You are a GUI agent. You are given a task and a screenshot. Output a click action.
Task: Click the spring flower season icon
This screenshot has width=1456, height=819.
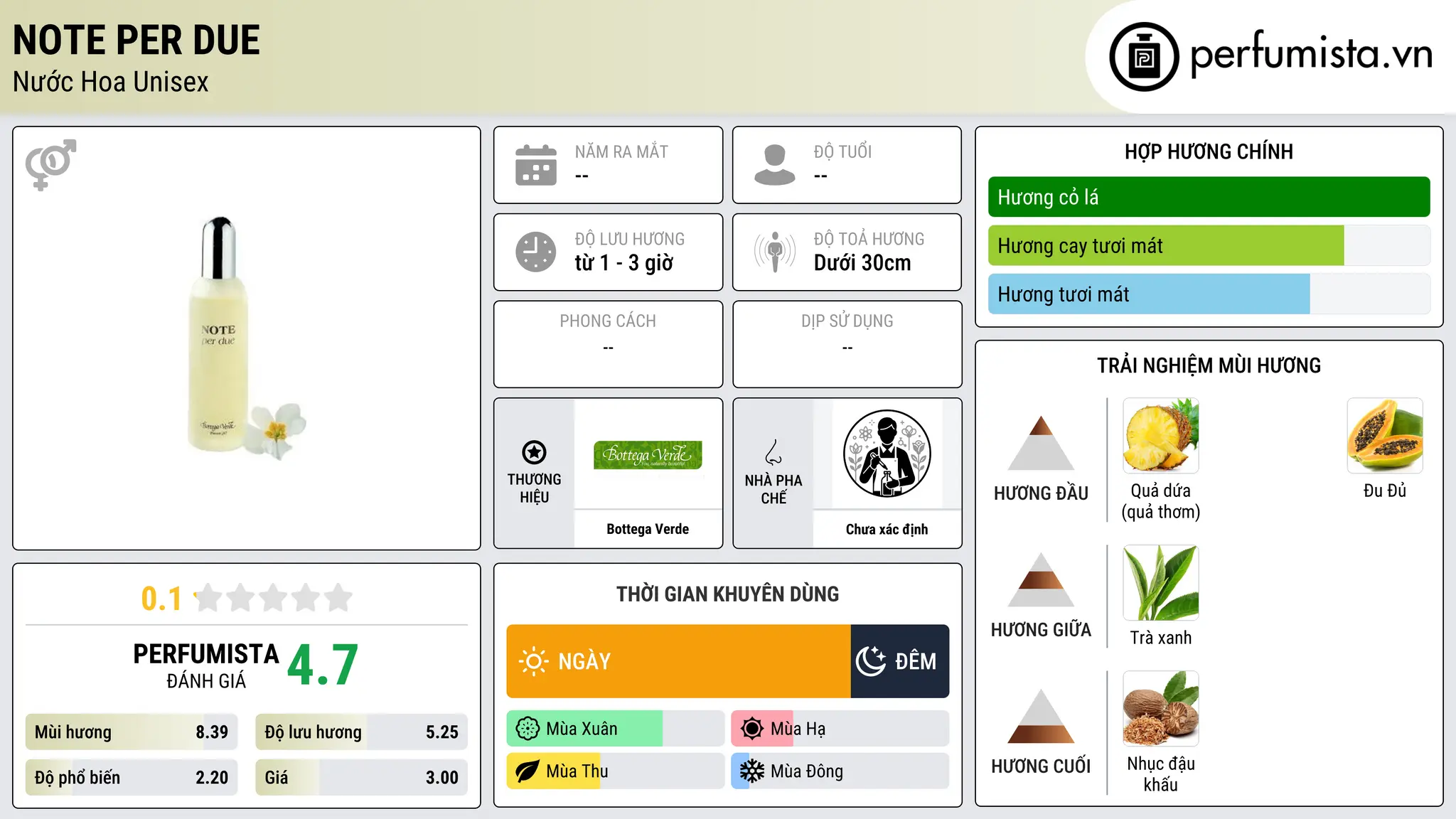pyautogui.click(x=528, y=729)
